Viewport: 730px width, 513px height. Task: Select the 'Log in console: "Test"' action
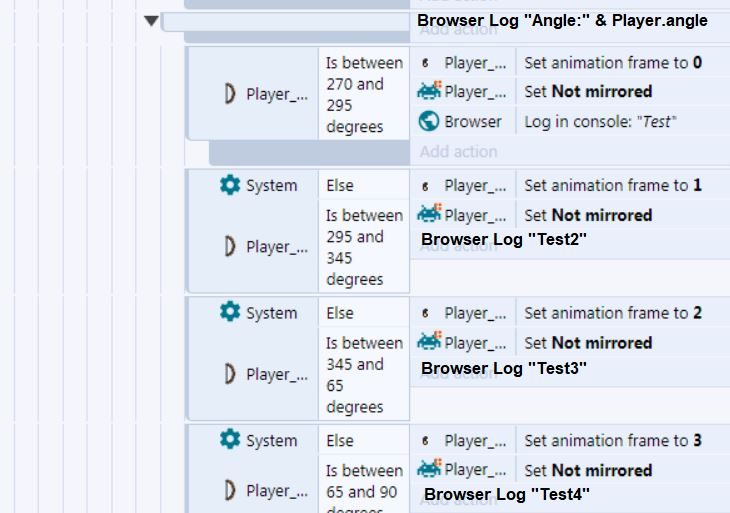click(x=600, y=122)
